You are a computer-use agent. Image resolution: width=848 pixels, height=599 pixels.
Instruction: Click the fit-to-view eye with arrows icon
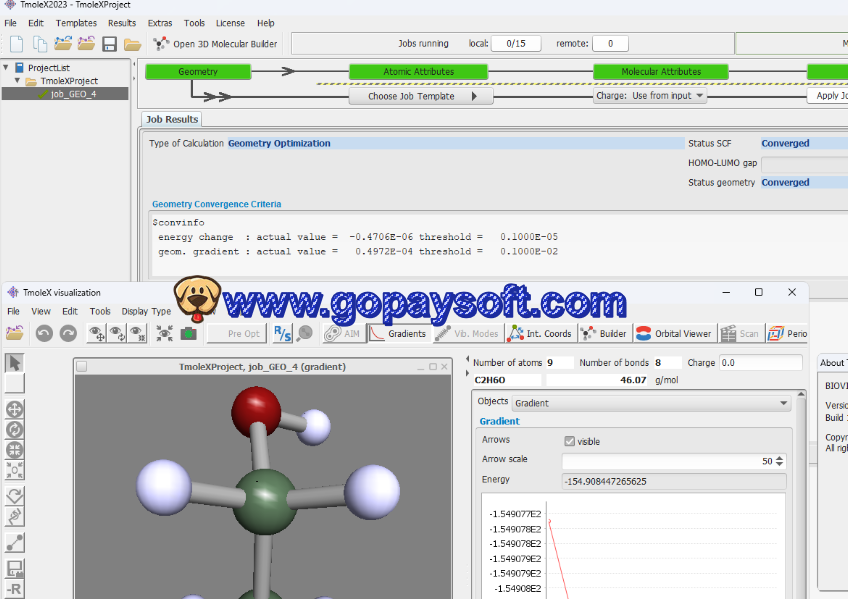pyautogui.click(x=164, y=334)
